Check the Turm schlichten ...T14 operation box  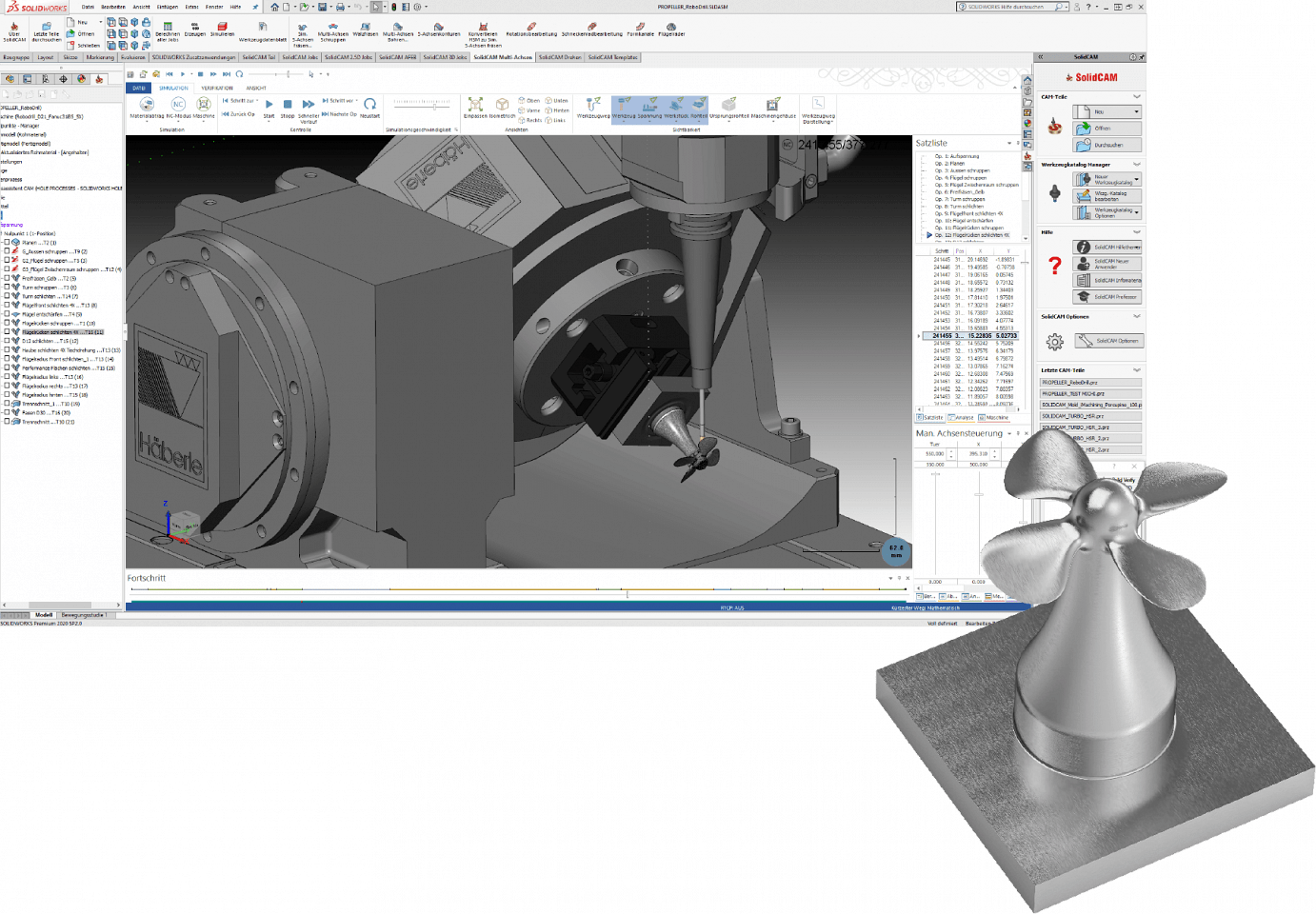7,296
